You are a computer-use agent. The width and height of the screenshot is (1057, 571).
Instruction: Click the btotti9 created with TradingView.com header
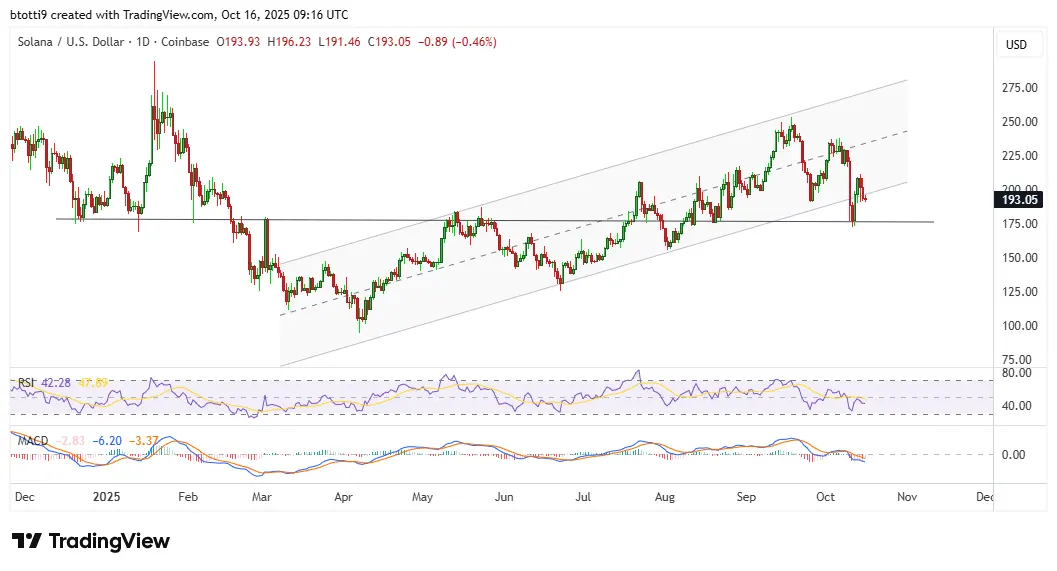(x=180, y=14)
